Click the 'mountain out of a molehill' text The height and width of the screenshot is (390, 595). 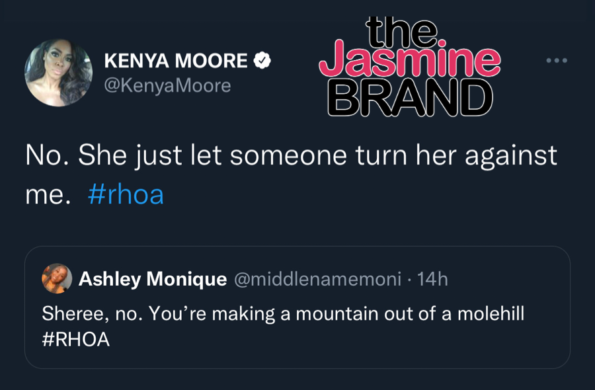point(410,314)
